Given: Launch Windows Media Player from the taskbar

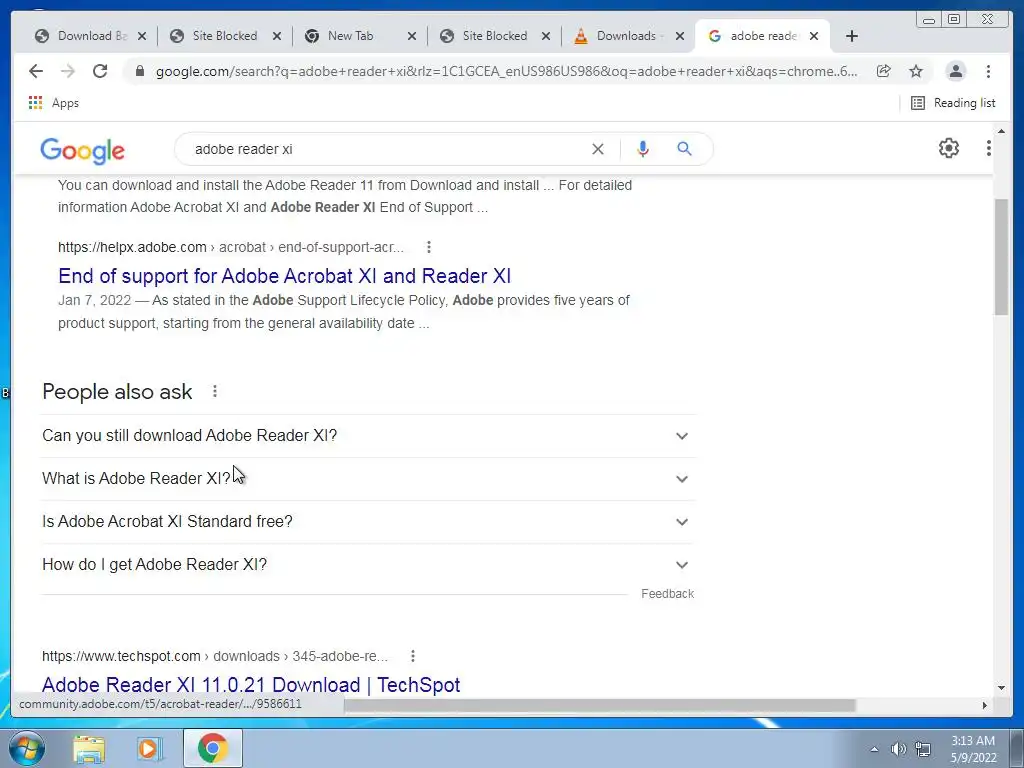Looking at the screenshot, I should [x=150, y=748].
